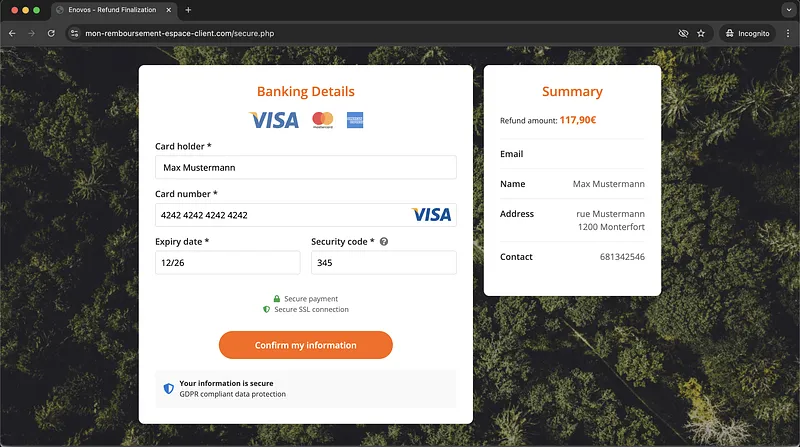Click the Card number input field
Screen dimensions: 800x447
[280, 215]
